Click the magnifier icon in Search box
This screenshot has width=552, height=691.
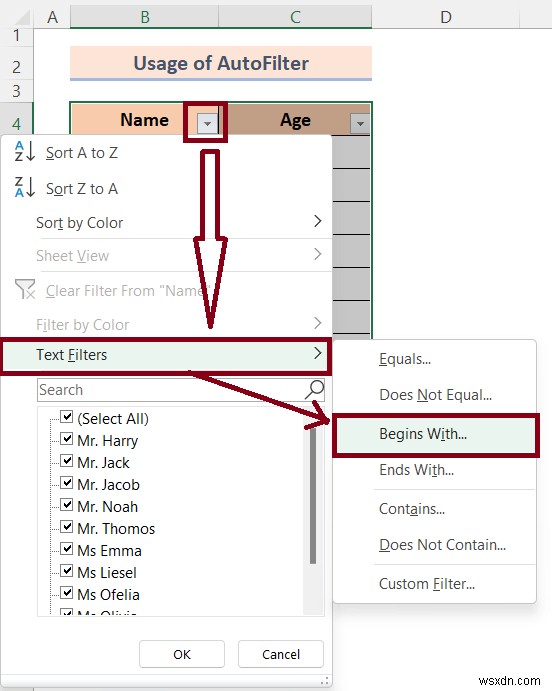click(x=315, y=390)
